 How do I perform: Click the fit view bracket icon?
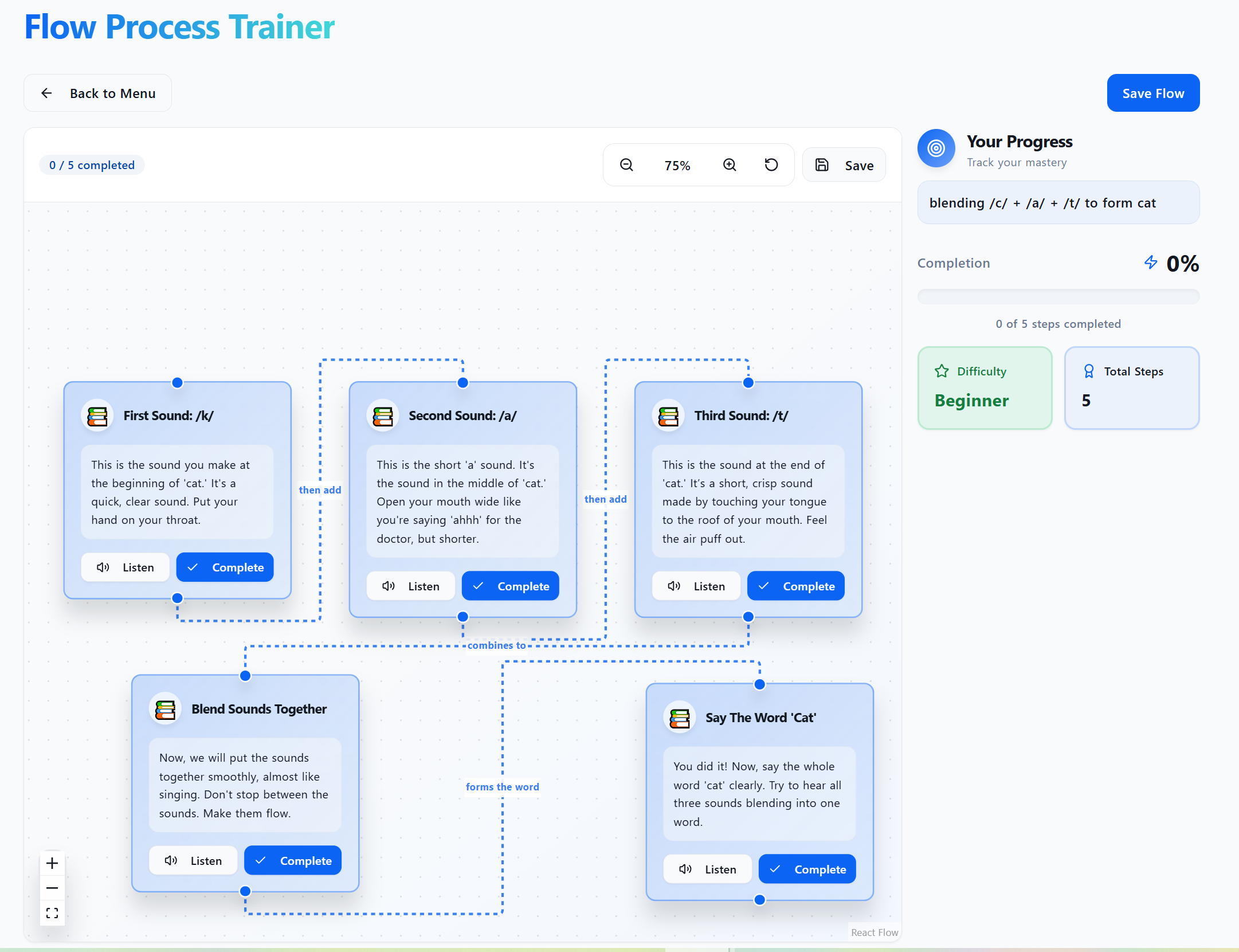pos(52,913)
